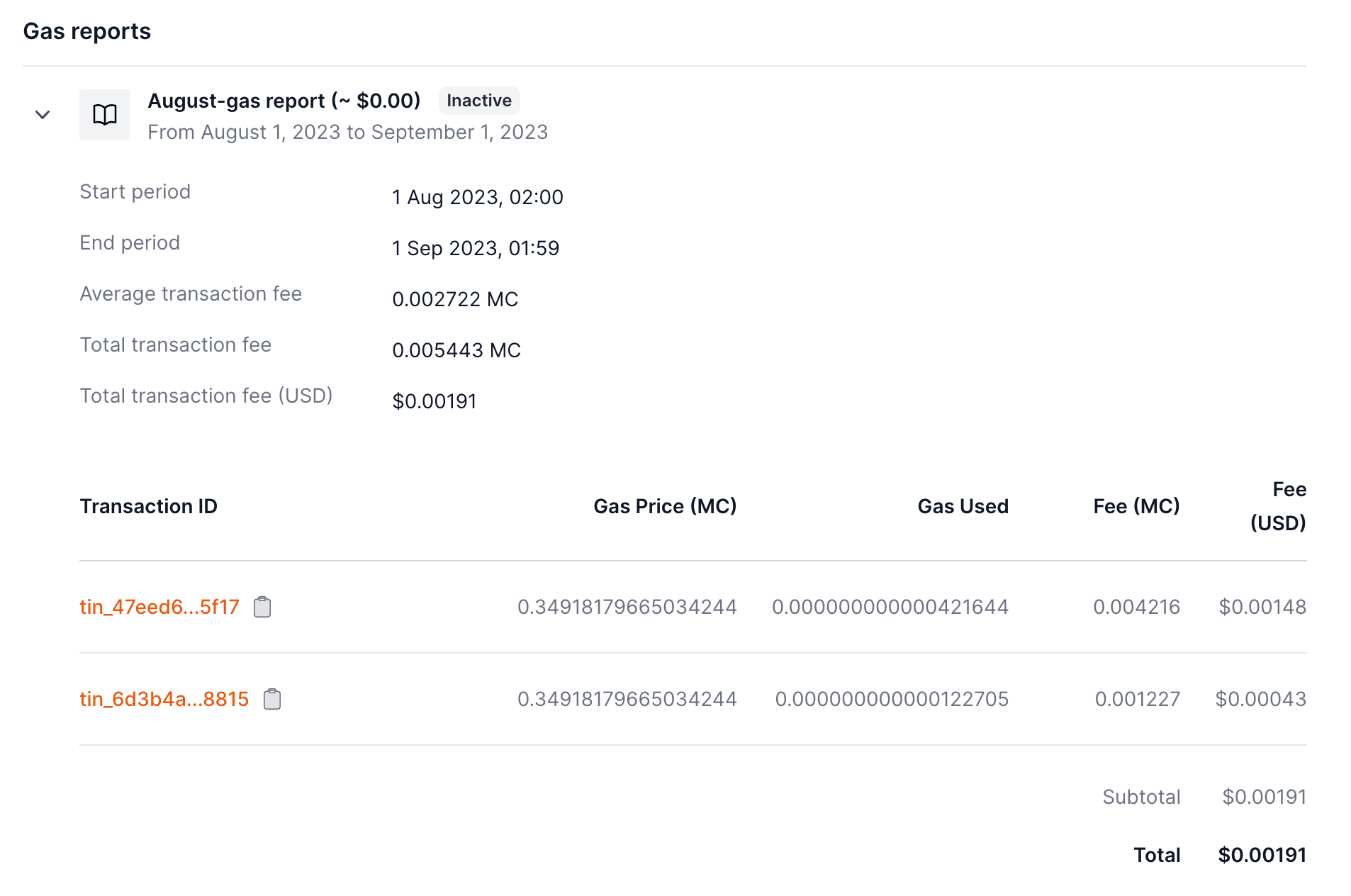The image size is (1351, 896).
Task: Click the Gas Used column header
Action: coord(963,506)
